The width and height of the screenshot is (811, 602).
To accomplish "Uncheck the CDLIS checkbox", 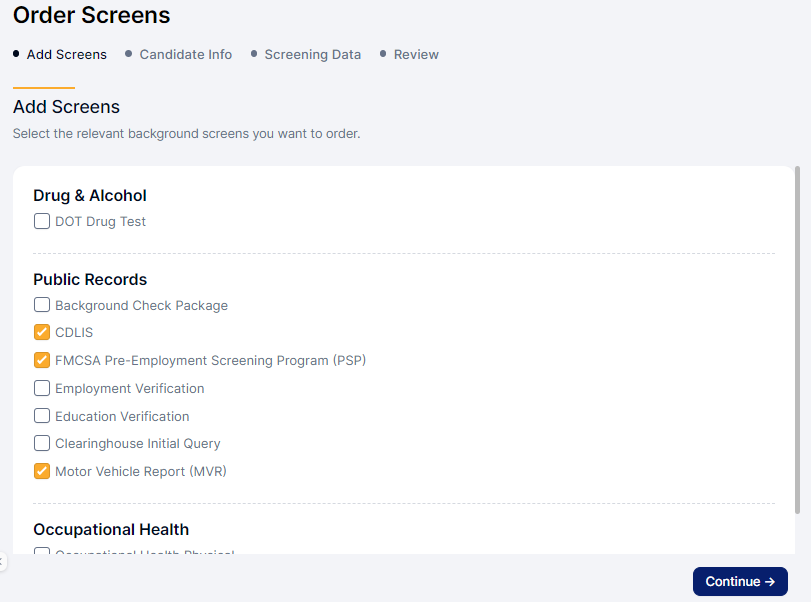I will (42, 333).
